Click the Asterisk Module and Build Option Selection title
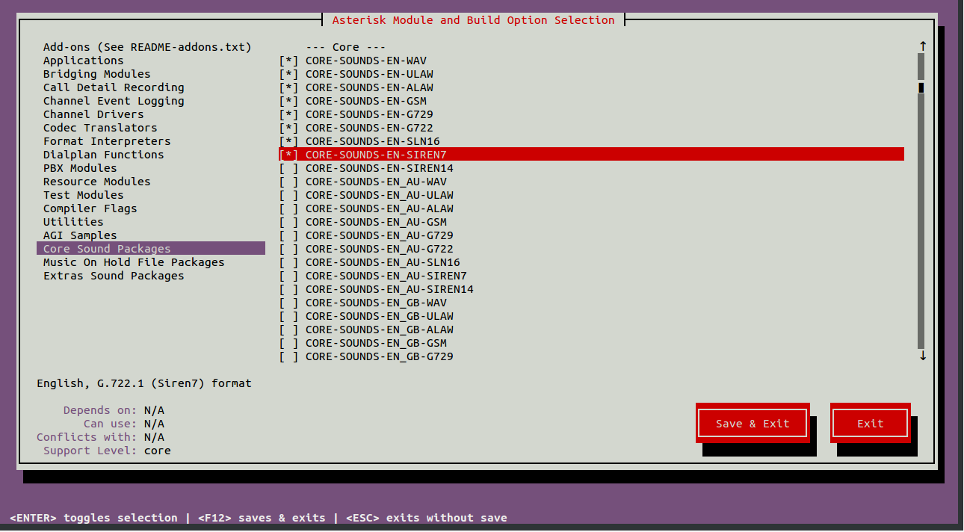This screenshot has height=532, width=964. pos(473,20)
